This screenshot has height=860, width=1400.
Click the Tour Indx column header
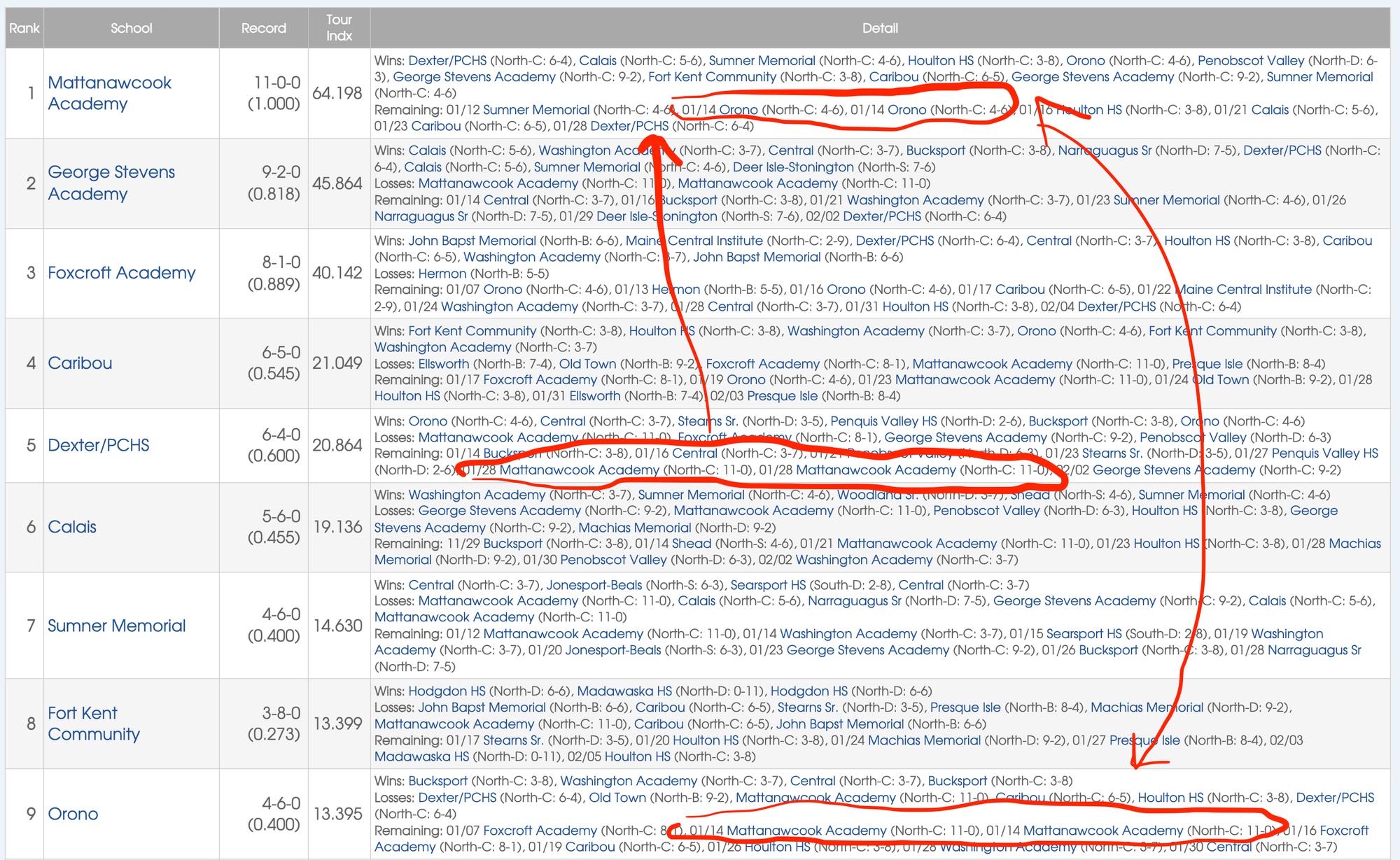(x=339, y=28)
